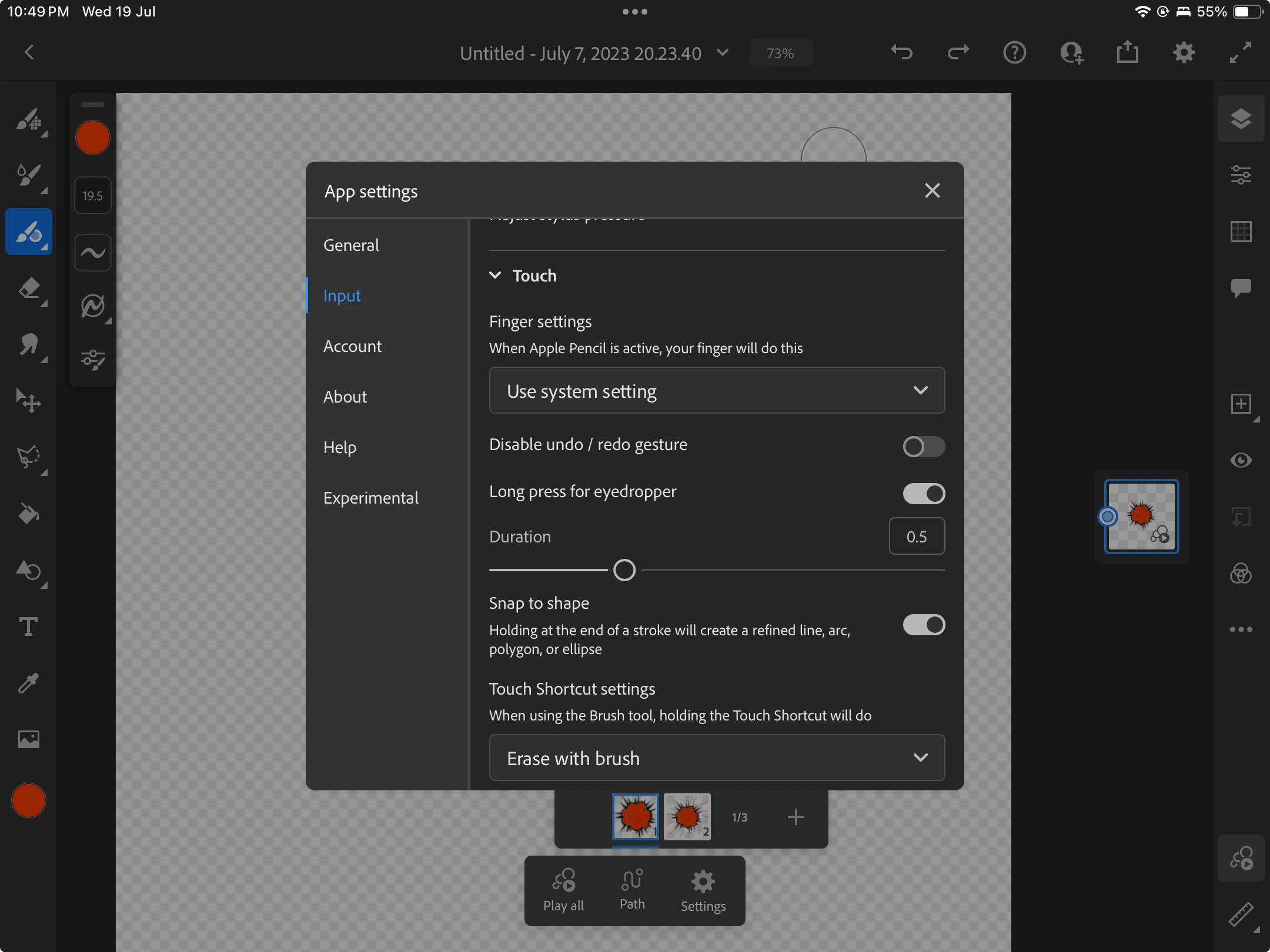Select the Eraser tool in left toolbar
Image resolution: width=1270 pixels, height=952 pixels.
(x=28, y=289)
